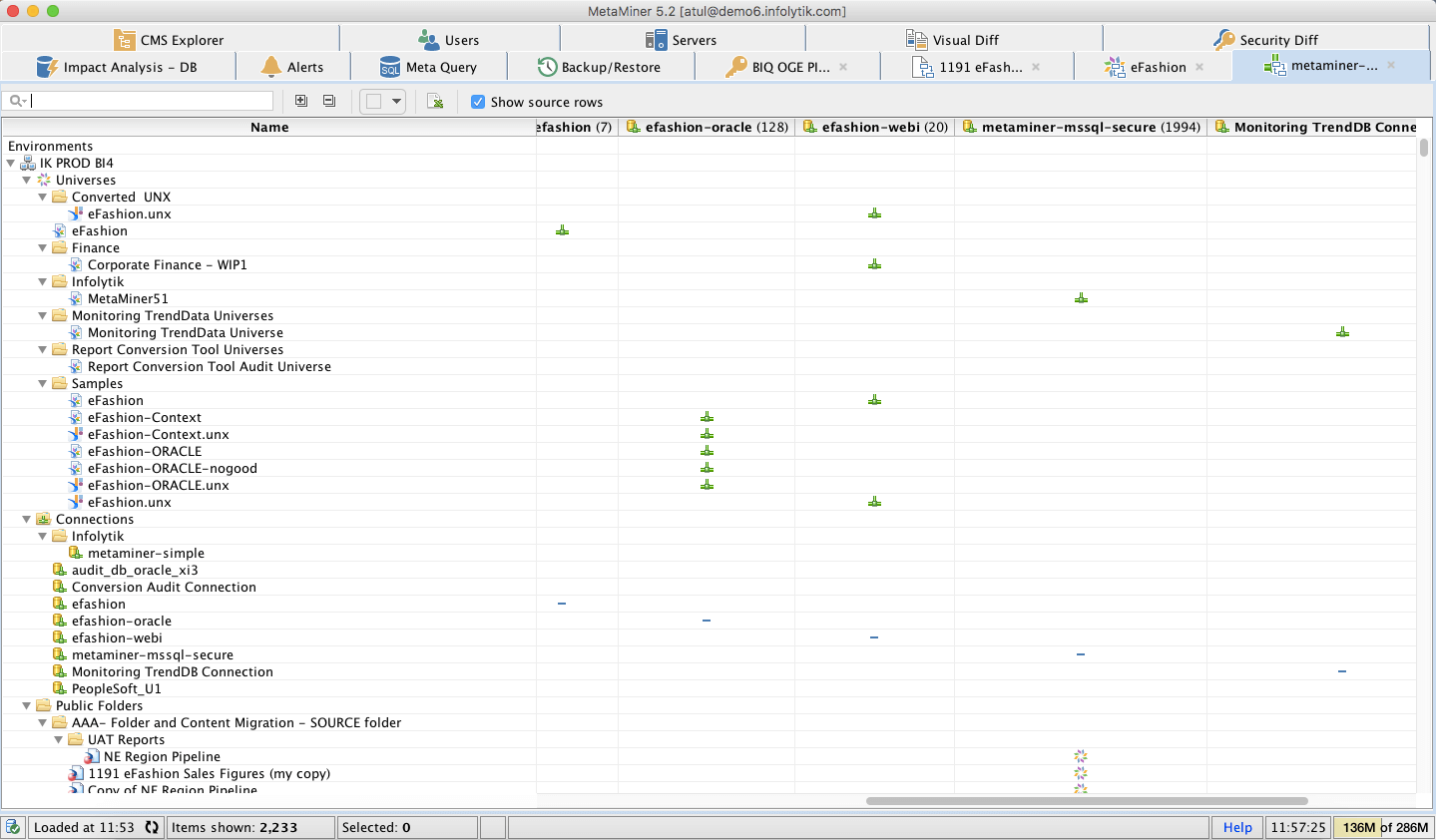The image size is (1436, 840).
Task: Collapse the Samples folder
Action: click(x=43, y=383)
